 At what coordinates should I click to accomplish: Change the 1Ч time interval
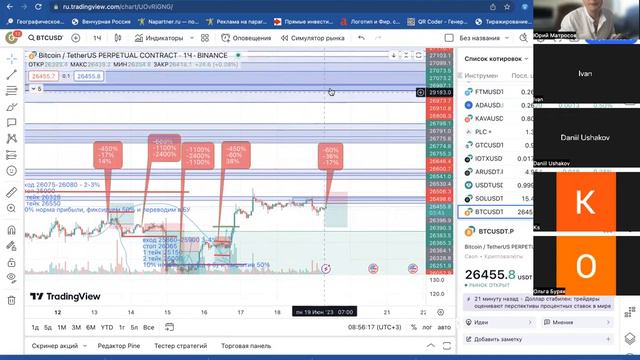(x=97, y=38)
